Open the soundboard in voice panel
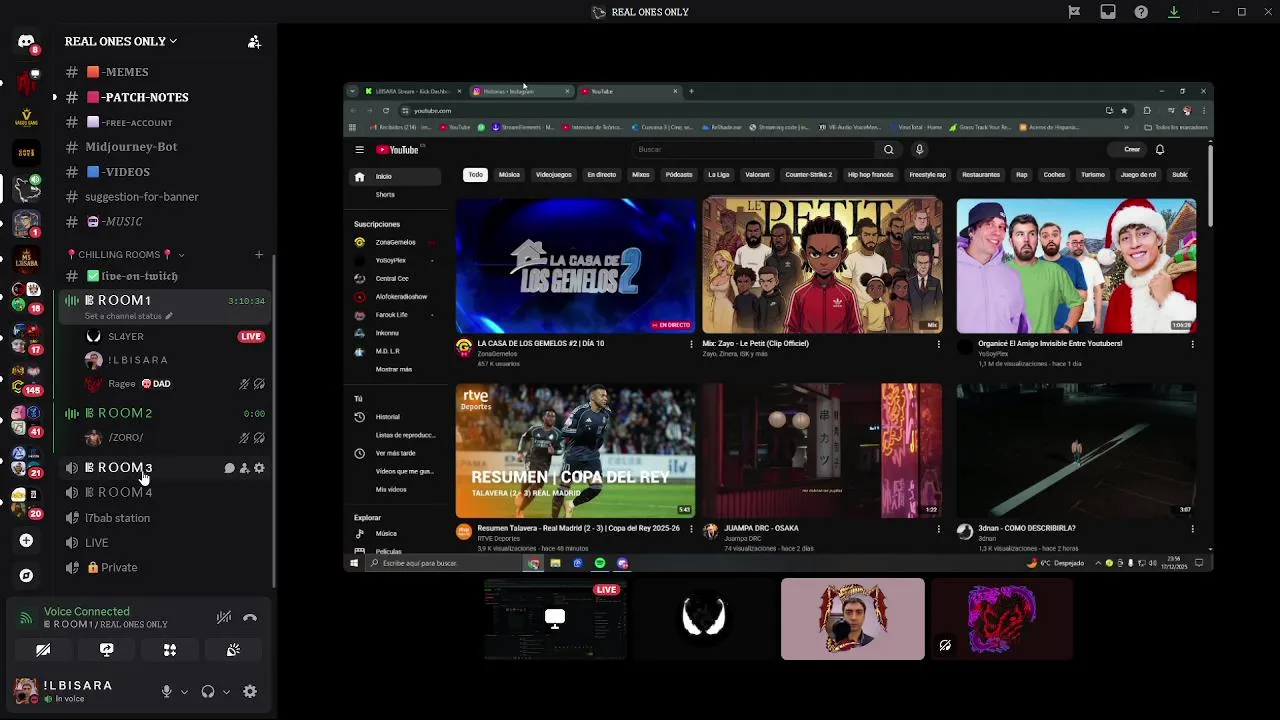 pos(233,650)
